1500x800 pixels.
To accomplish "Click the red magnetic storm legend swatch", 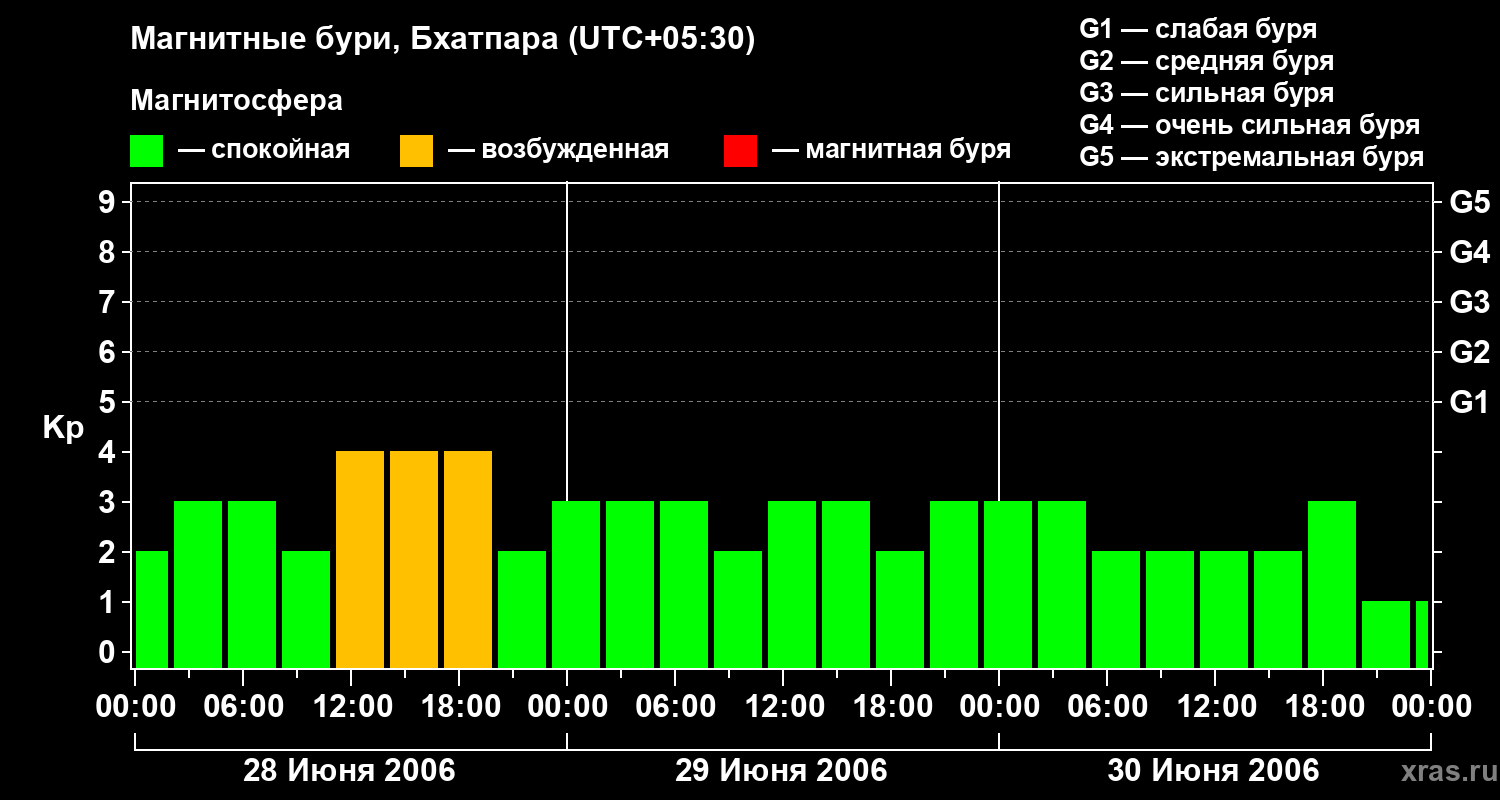I will coord(740,151).
